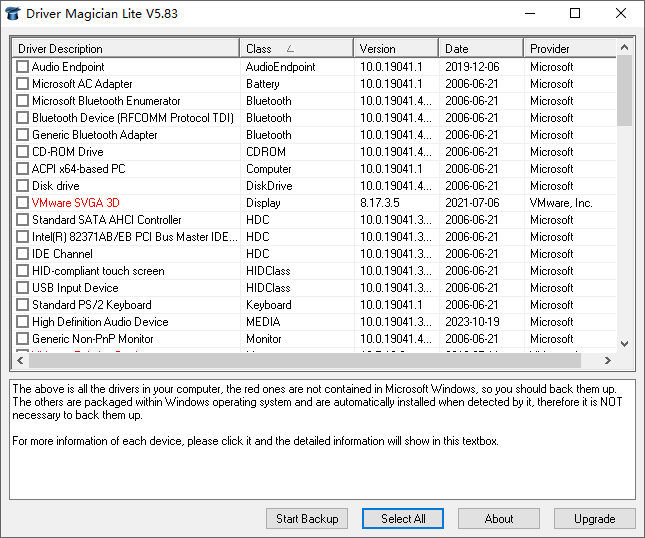Screen dimensions: 645x538
Task: Sort by the Driver Description column header
Action: coord(126,49)
